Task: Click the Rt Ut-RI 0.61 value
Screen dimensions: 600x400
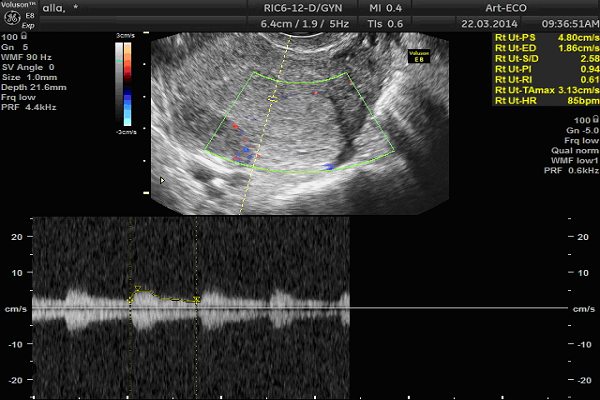Action: 546,80
